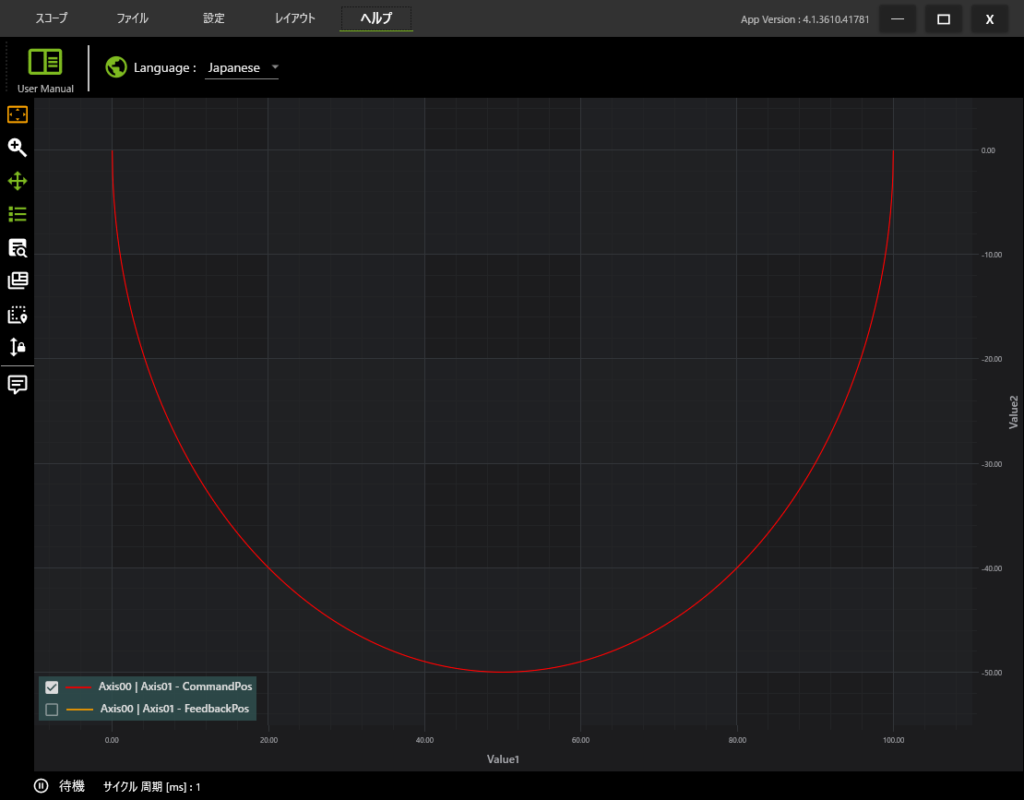Screen dimensions: 1024x800
Task: Uncheck the CommandPos series checkbox
Action: [x=52, y=687]
